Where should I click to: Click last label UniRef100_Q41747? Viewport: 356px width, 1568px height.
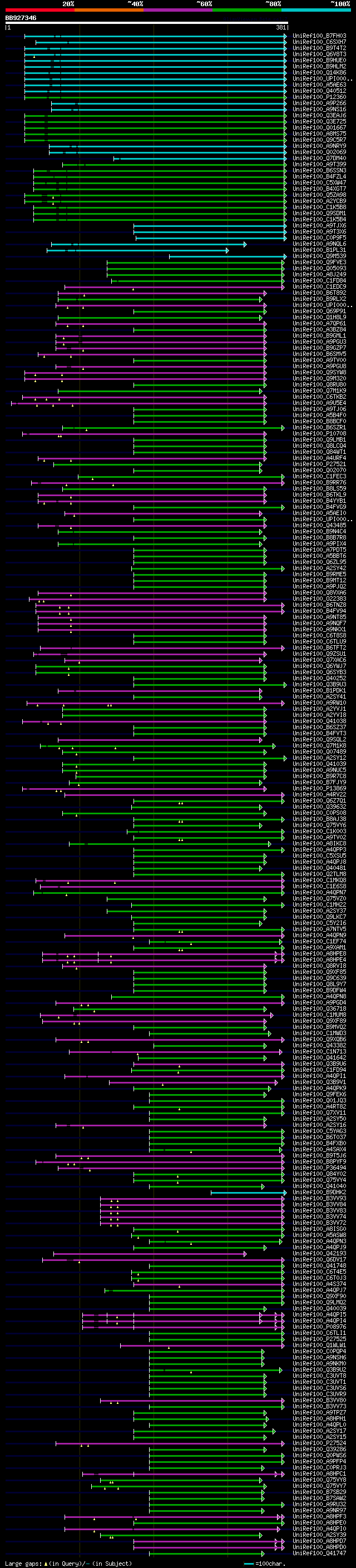pos(319,1554)
